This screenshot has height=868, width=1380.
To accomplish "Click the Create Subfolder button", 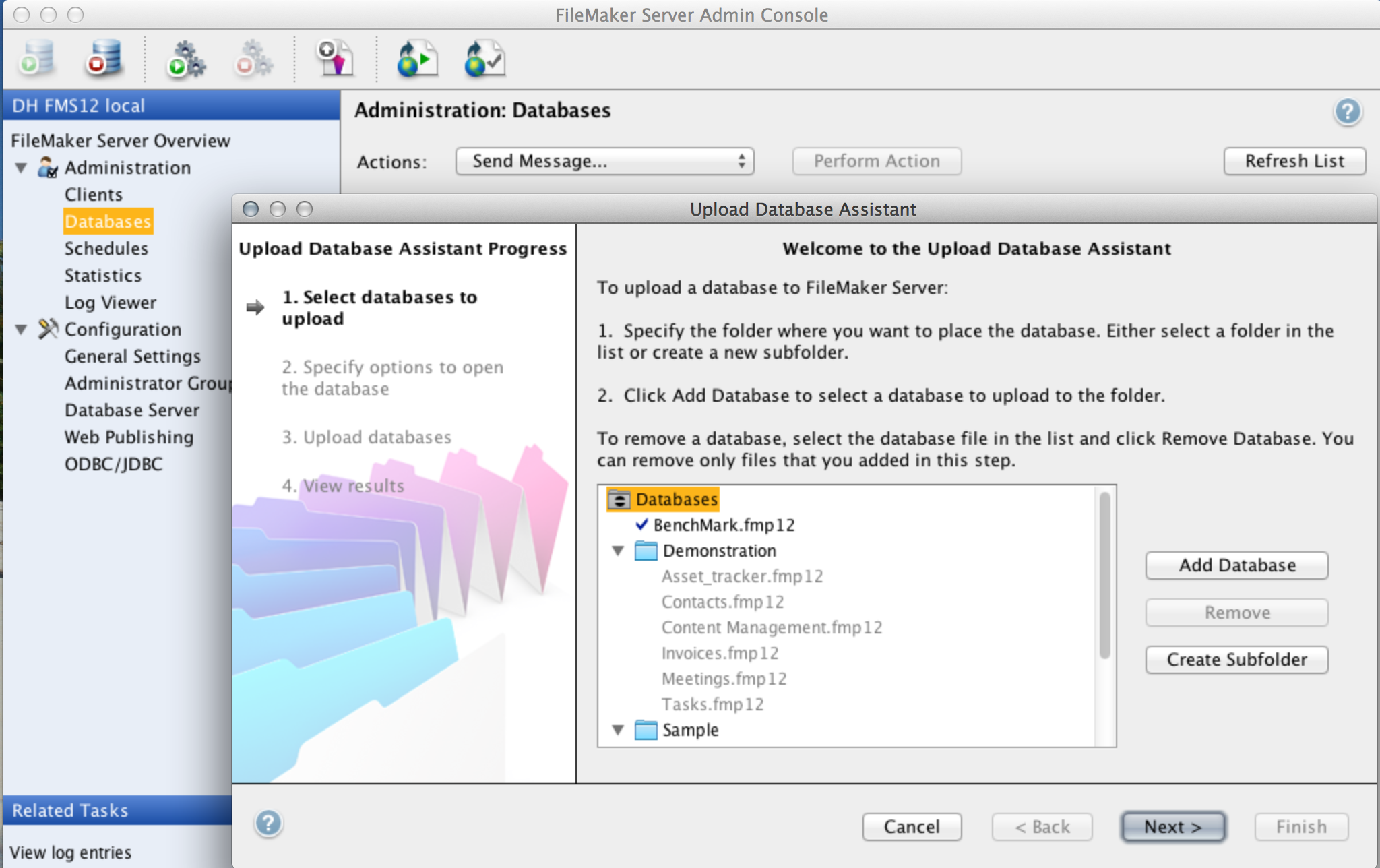I will (1237, 660).
